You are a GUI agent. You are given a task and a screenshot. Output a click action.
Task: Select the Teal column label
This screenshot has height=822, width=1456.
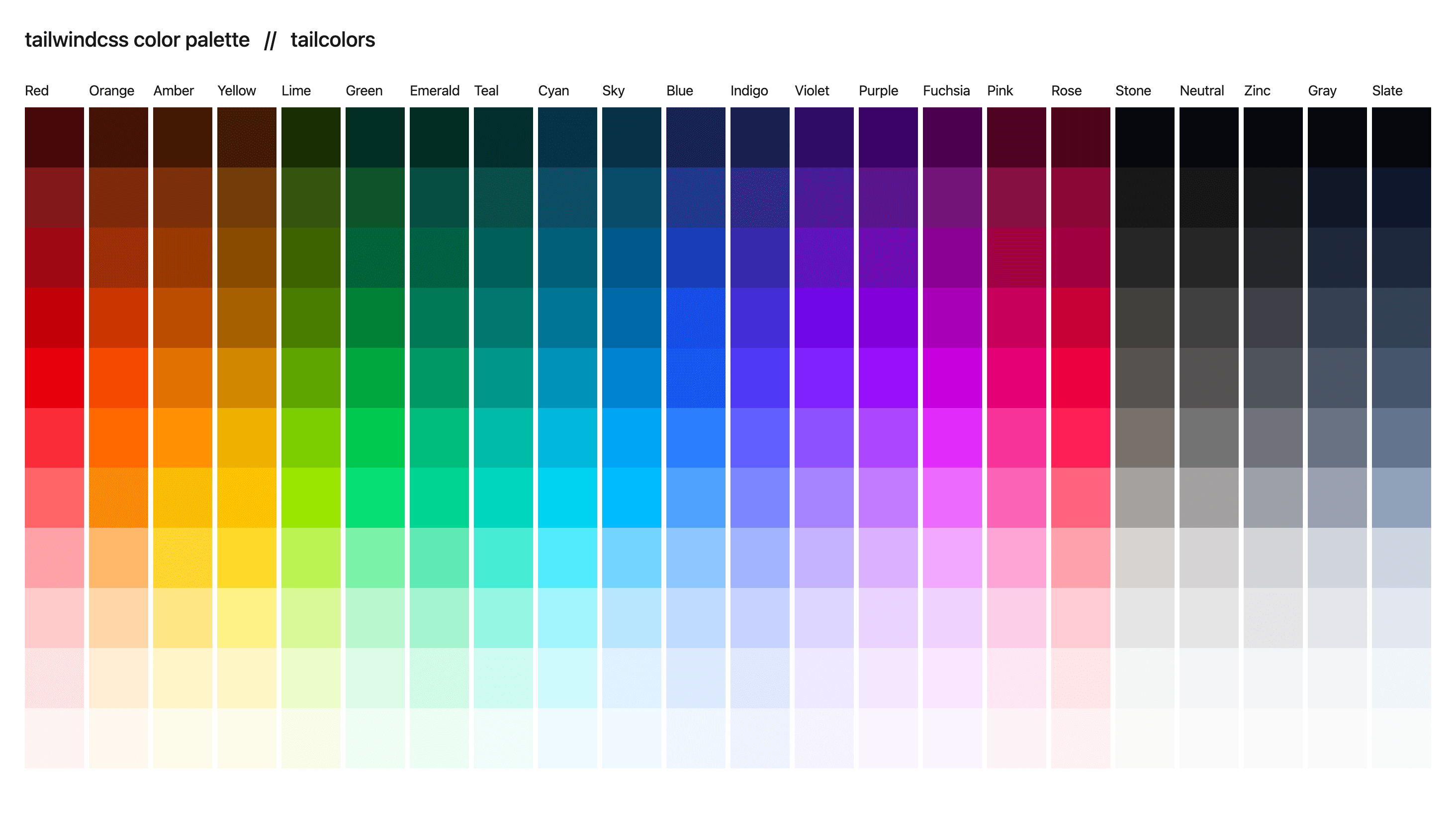coord(486,90)
